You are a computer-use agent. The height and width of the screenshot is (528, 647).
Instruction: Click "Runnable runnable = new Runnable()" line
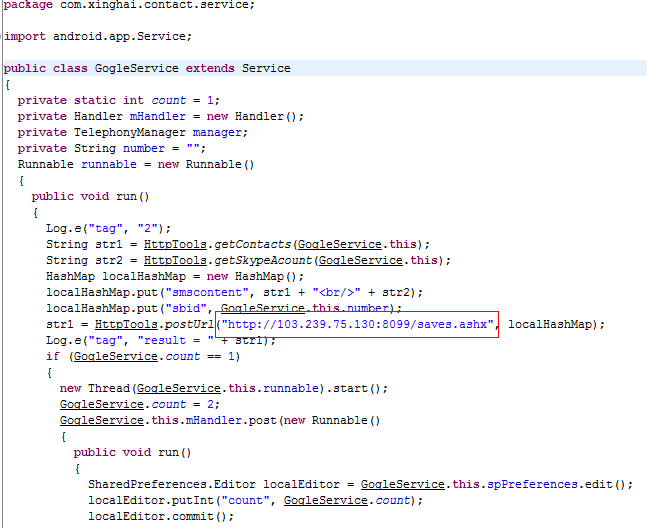tap(136, 164)
